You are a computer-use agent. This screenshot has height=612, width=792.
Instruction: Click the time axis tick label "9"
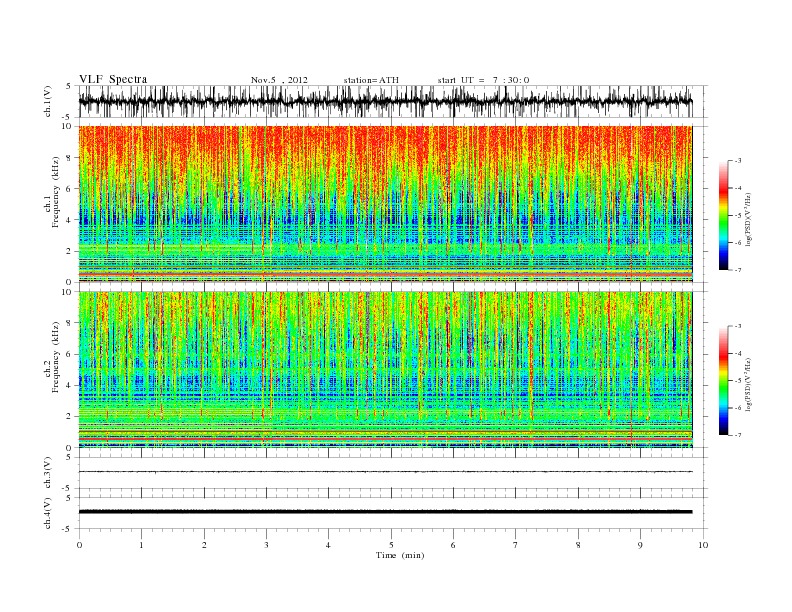pyautogui.click(x=640, y=545)
